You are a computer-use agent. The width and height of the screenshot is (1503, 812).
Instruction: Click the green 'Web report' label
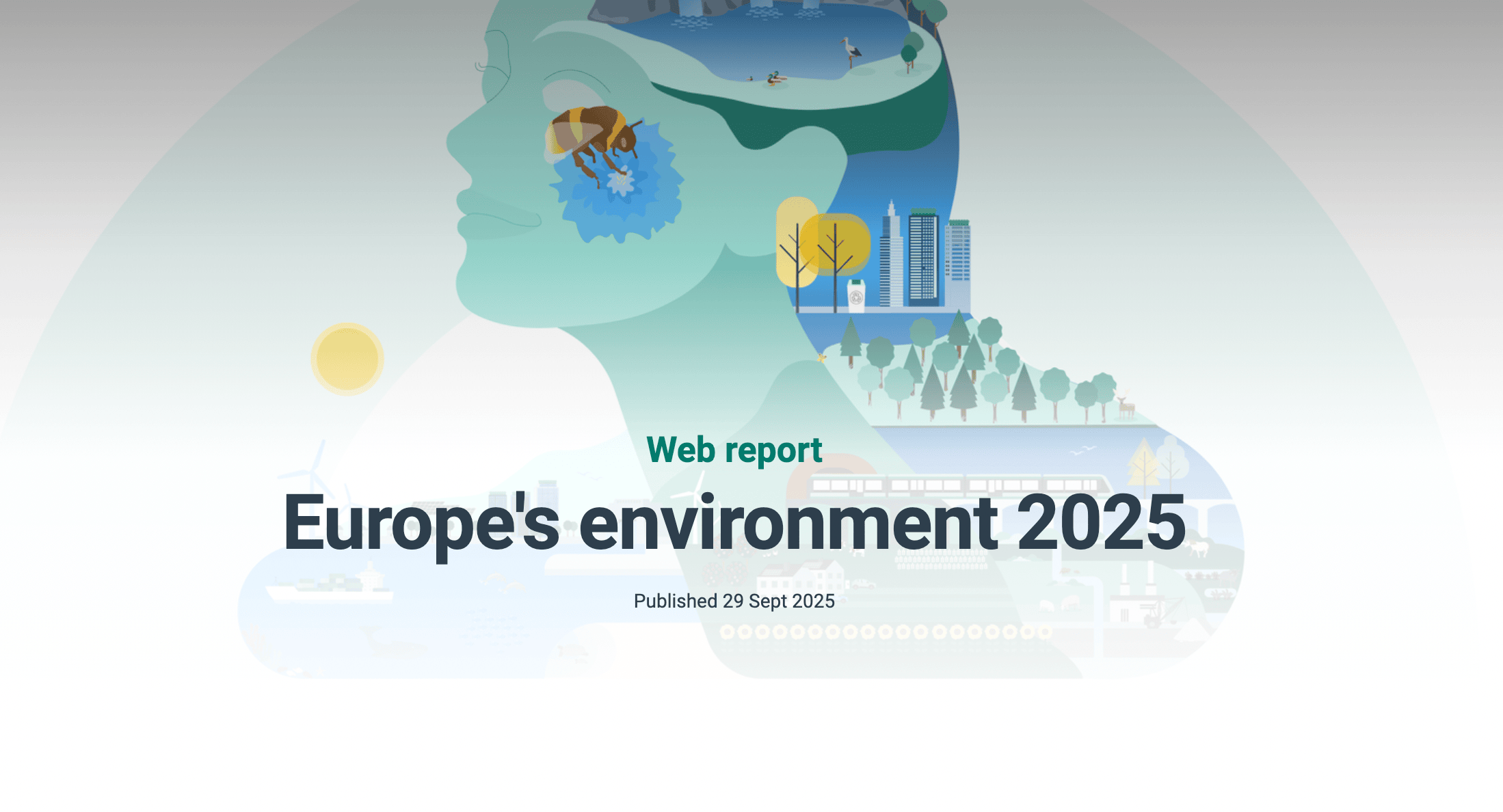(734, 450)
